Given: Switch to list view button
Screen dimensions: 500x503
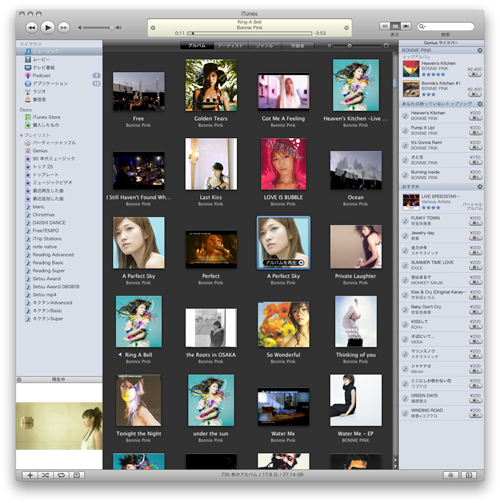Looking at the screenshot, I should click(x=385, y=26).
